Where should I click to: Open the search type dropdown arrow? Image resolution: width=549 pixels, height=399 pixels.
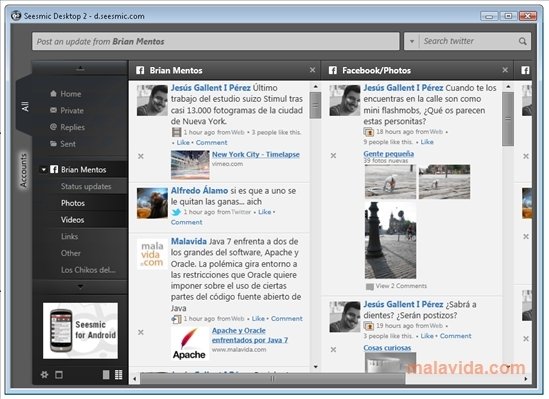(x=412, y=41)
